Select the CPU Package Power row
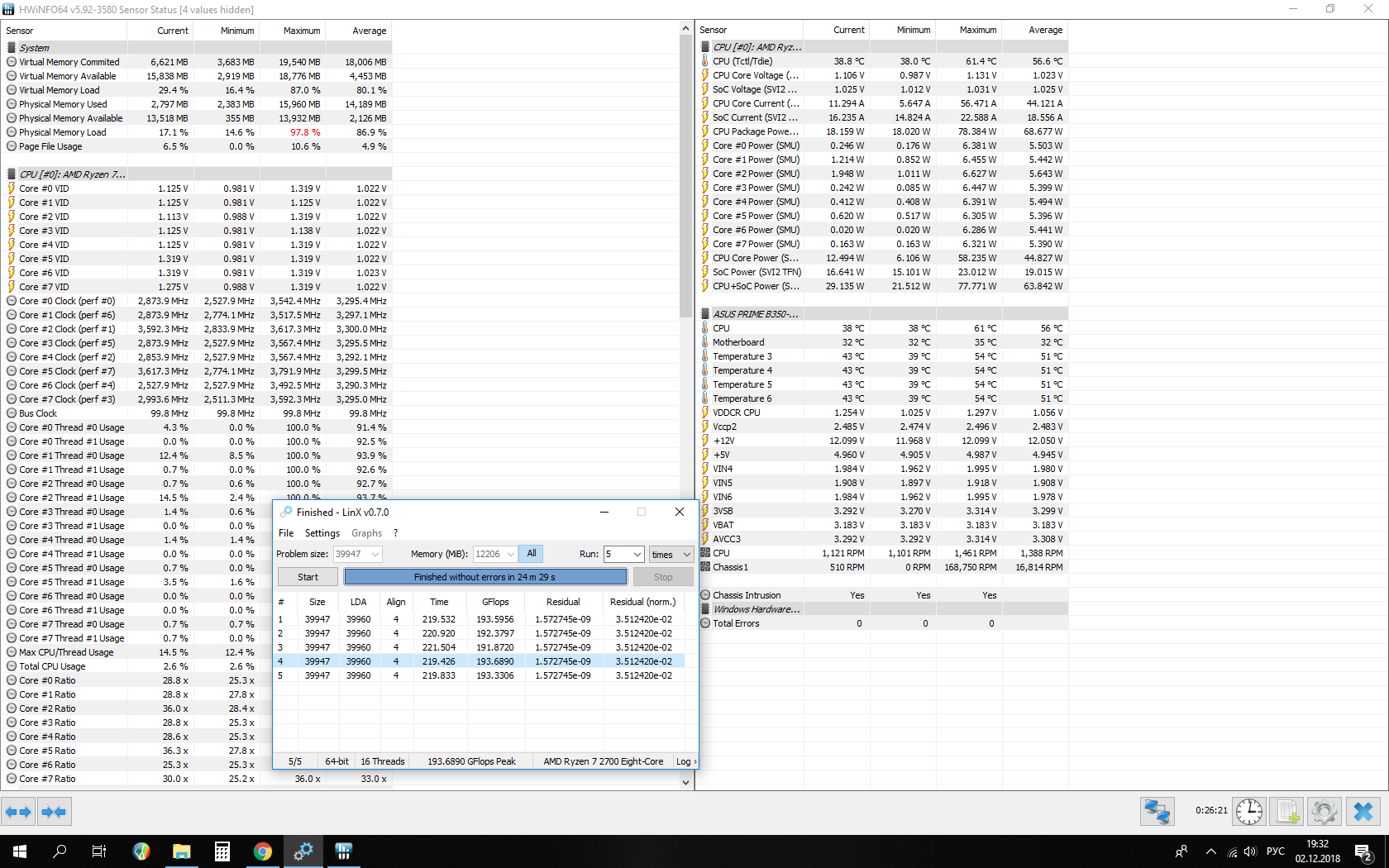 pyautogui.click(x=884, y=131)
